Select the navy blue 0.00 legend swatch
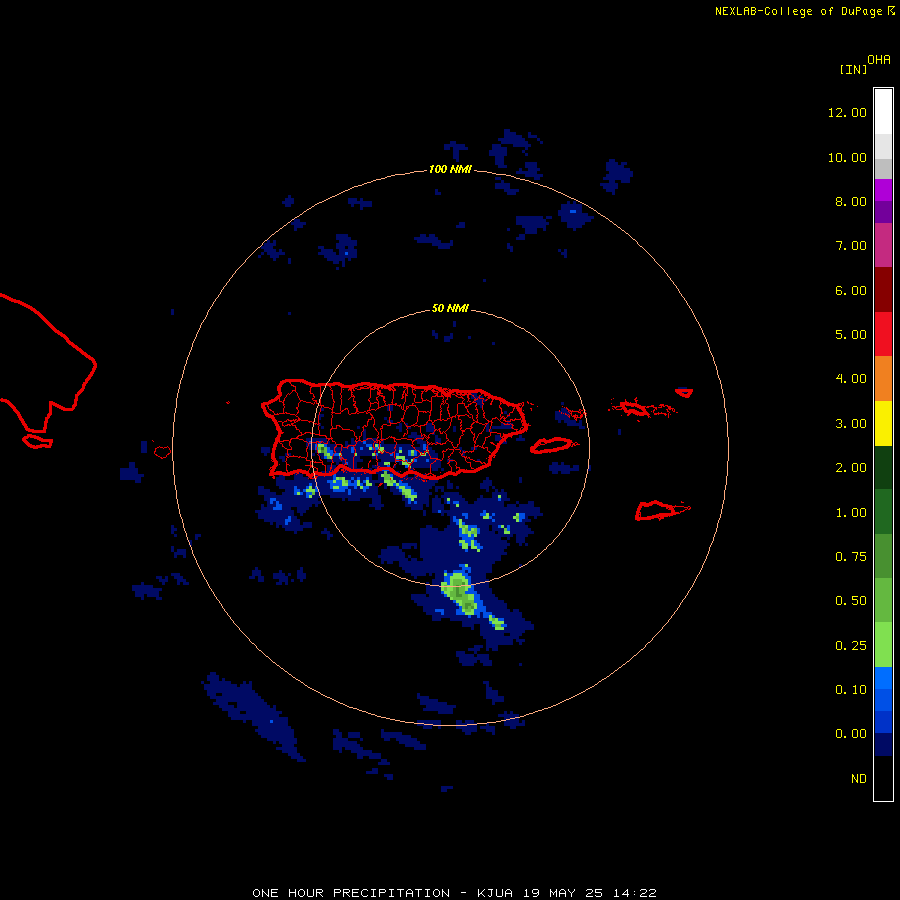This screenshot has height=900, width=900. click(x=883, y=744)
